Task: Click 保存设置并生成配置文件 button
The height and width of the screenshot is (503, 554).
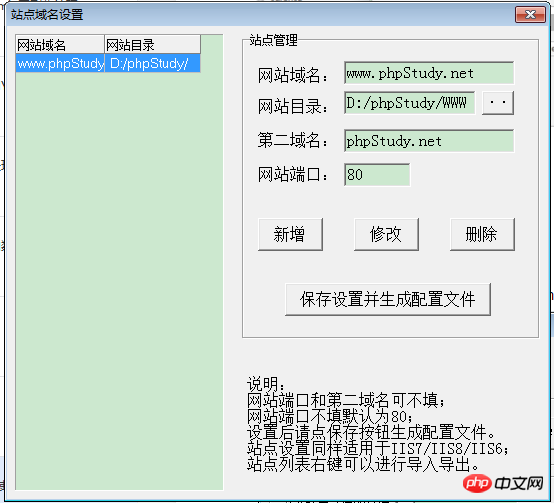Action: point(388,299)
